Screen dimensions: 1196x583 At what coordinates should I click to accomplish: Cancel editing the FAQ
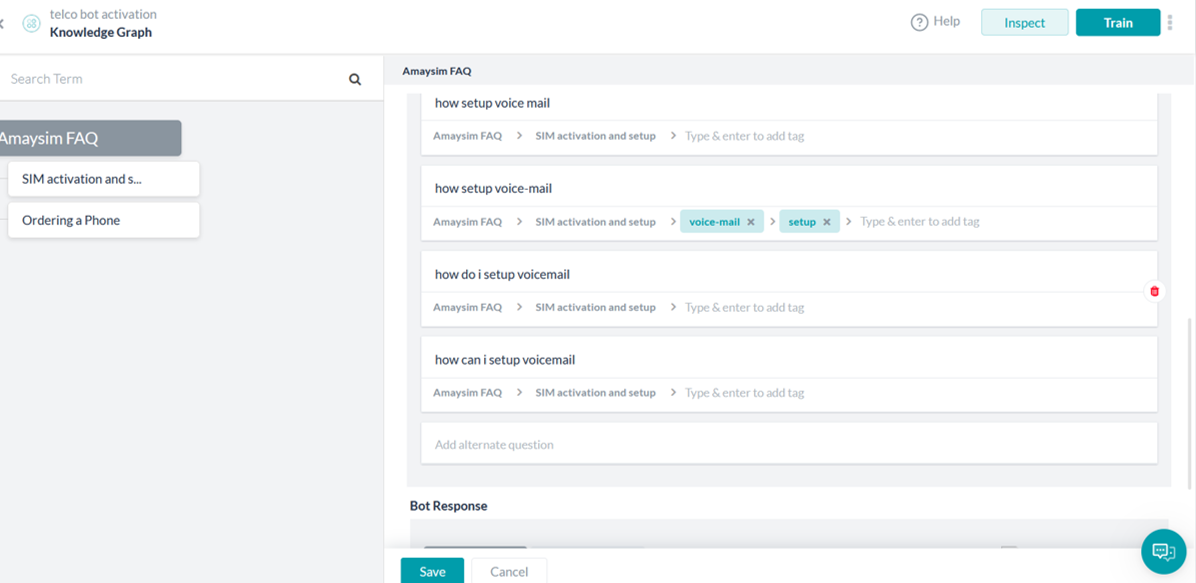tap(509, 572)
